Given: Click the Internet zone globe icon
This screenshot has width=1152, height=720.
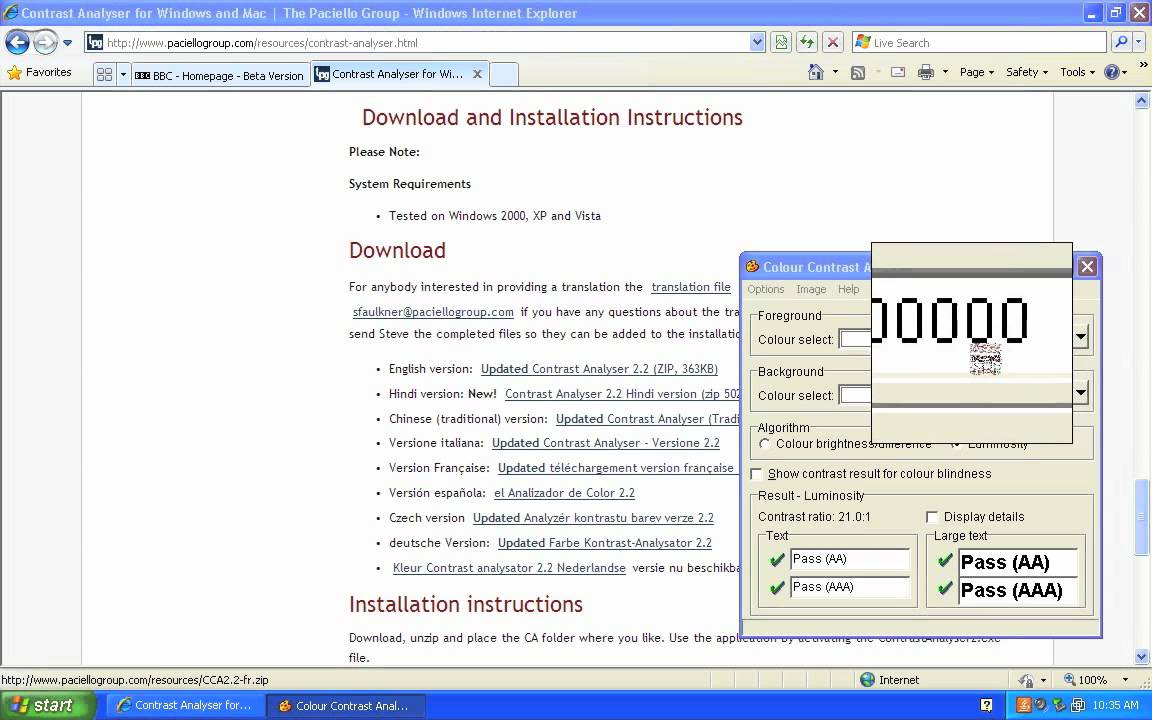Looking at the screenshot, I should pyautogui.click(x=867, y=680).
